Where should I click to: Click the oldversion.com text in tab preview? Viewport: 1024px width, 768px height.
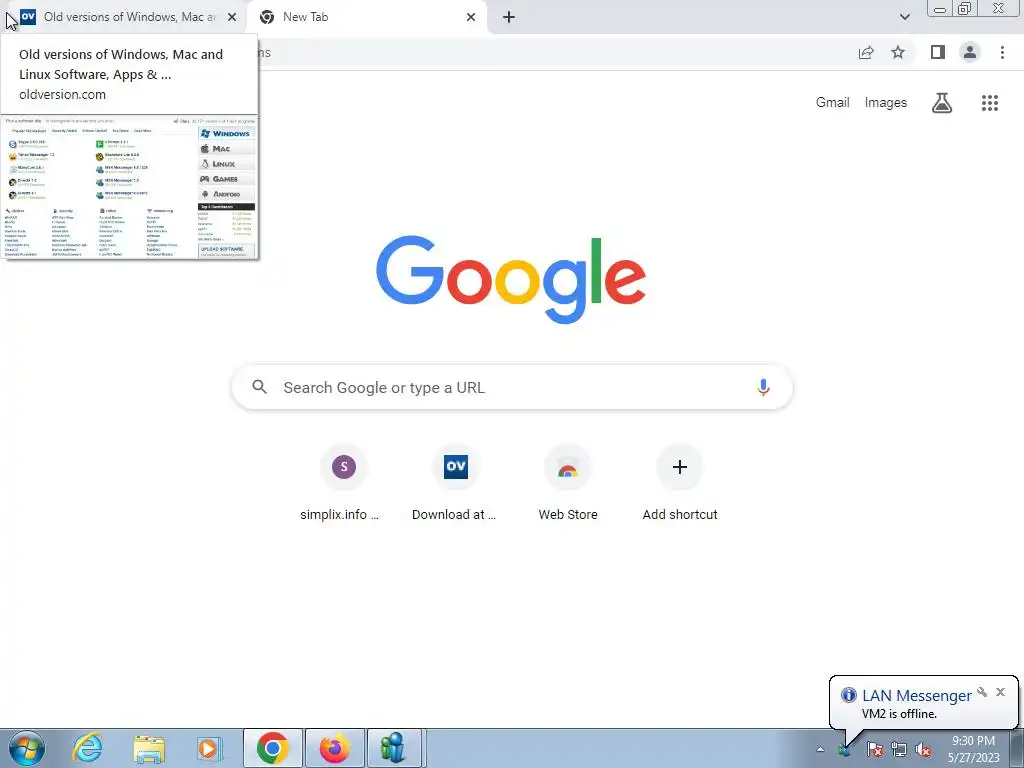click(x=62, y=94)
